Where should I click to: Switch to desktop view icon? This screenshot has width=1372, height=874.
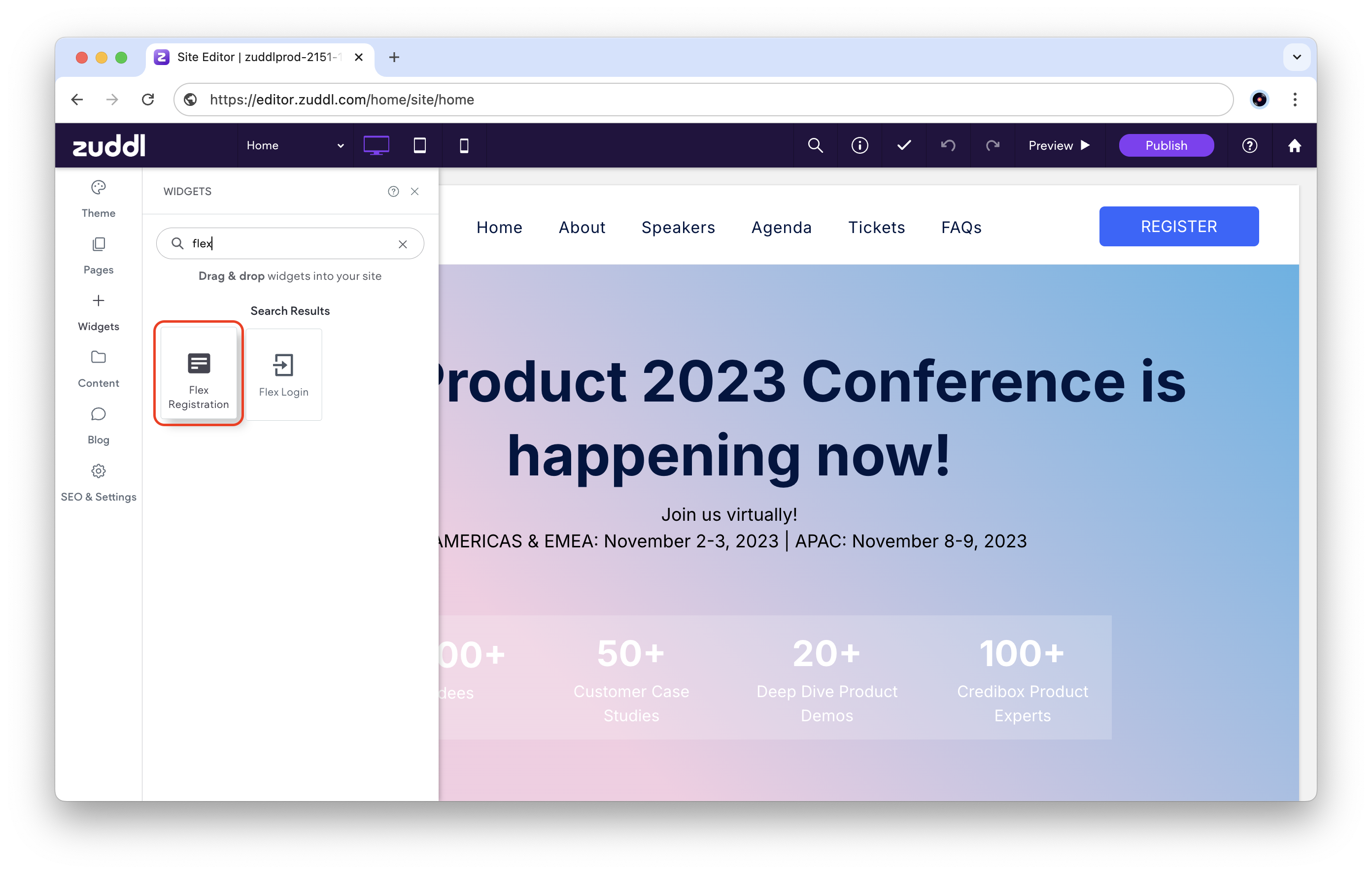tap(376, 145)
